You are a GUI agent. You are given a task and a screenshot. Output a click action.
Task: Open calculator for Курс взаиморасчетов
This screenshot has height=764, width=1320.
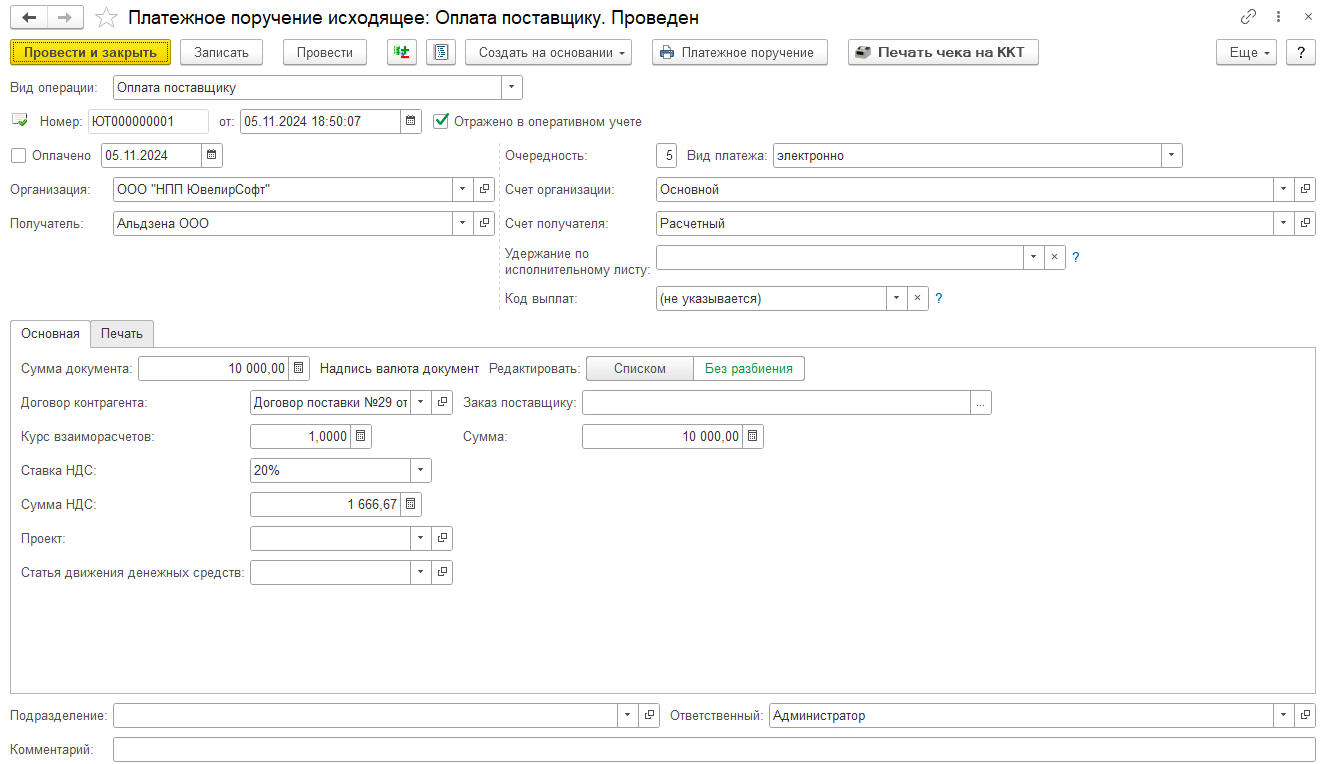click(x=361, y=437)
